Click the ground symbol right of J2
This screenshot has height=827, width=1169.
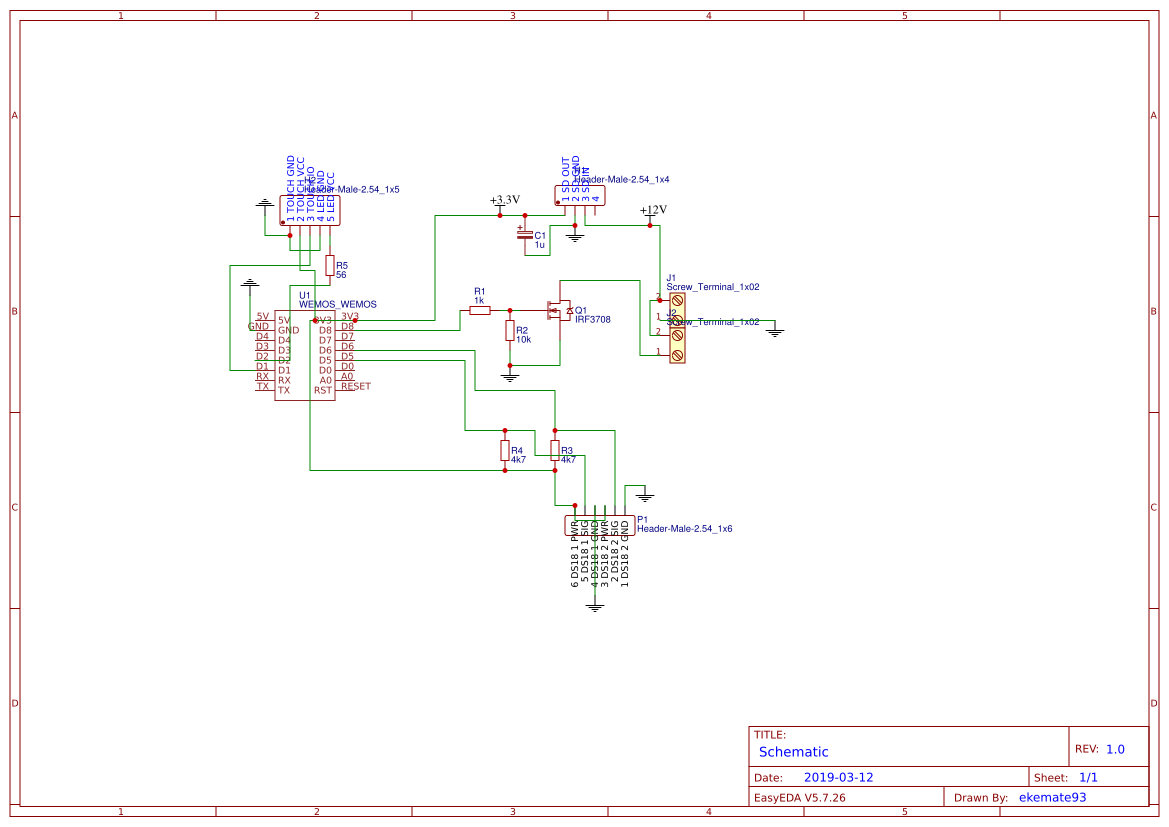pyautogui.click(x=775, y=332)
